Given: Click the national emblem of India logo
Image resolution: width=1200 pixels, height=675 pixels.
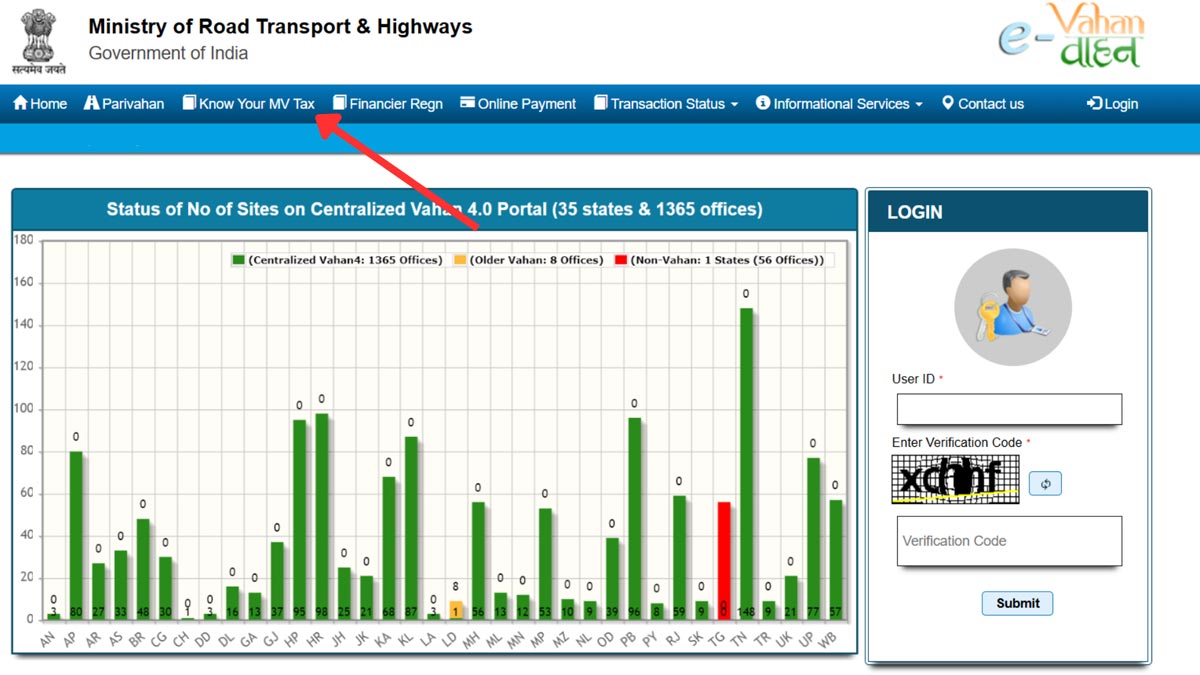Looking at the screenshot, I should click(37, 38).
